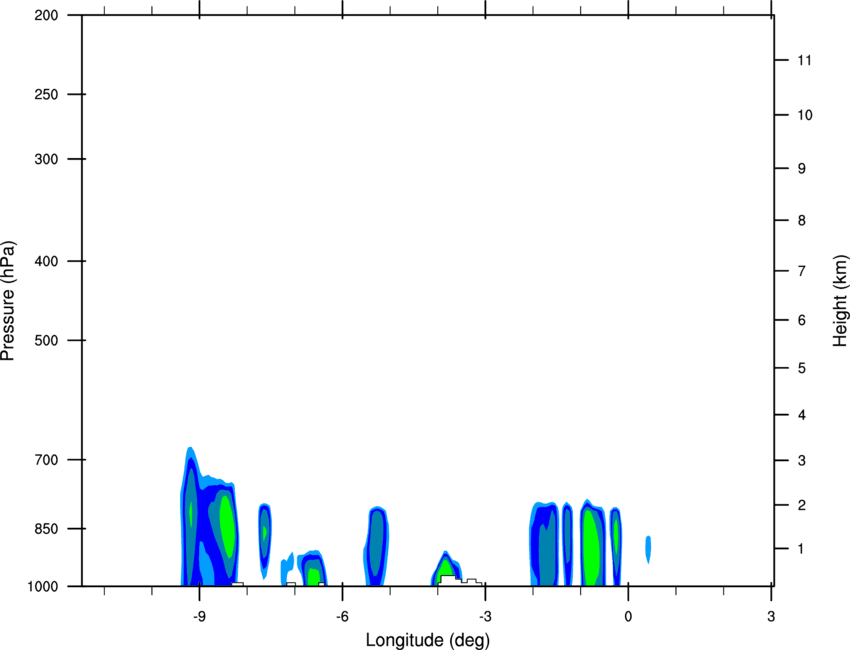Click the pressure label 300
This screenshot has height=650, width=850.
coord(46,159)
